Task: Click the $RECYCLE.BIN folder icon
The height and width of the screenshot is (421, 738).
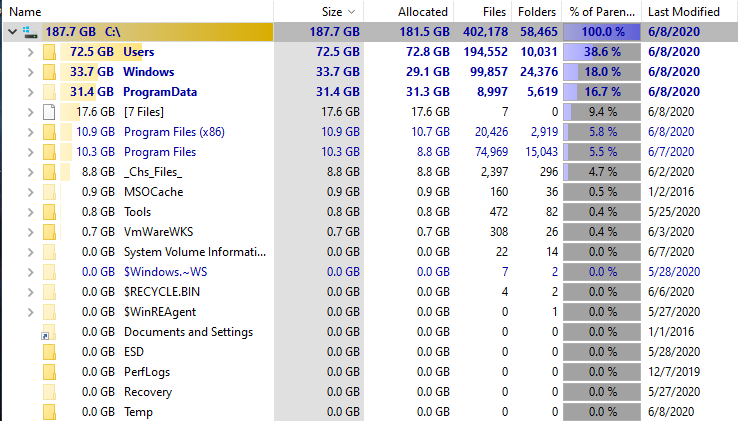Action: [x=49, y=292]
